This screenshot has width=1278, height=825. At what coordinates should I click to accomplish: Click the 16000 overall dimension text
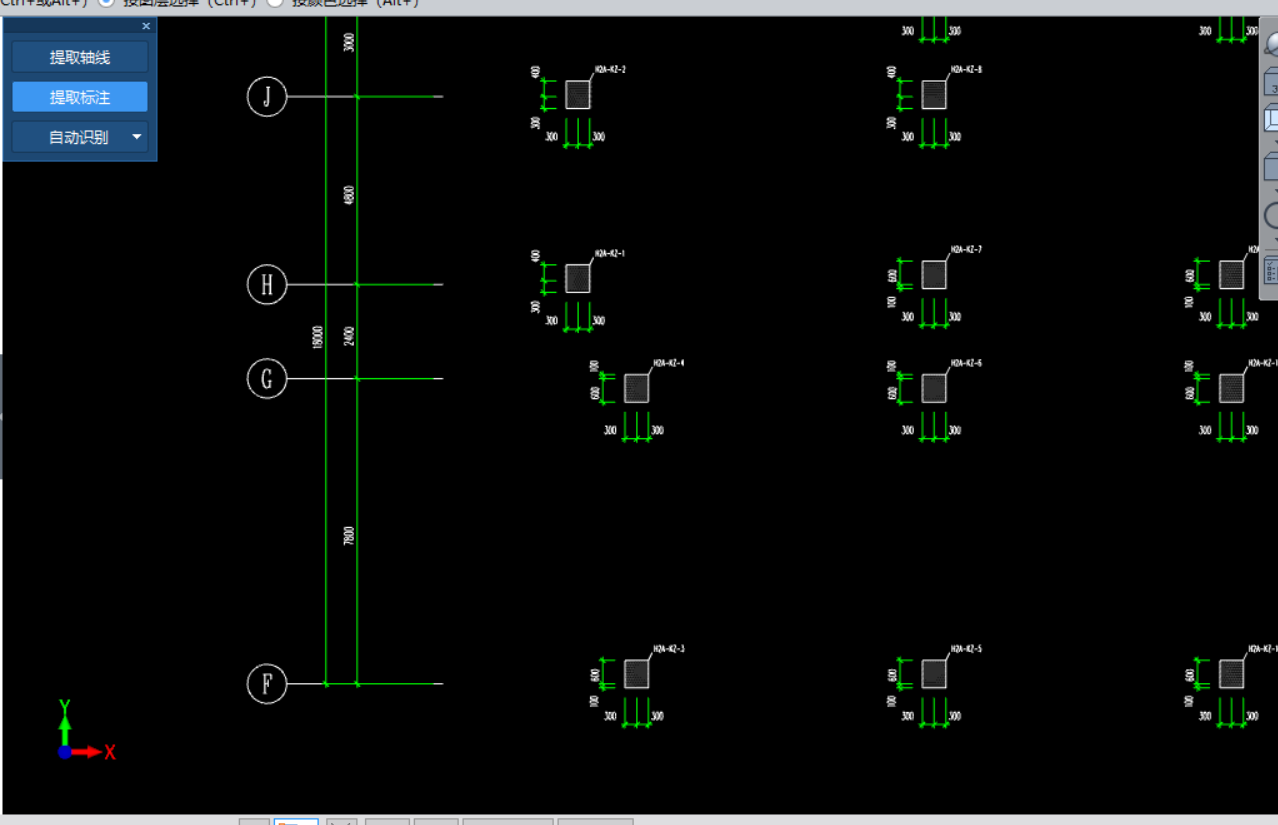pyautogui.click(x=318, y=336)
